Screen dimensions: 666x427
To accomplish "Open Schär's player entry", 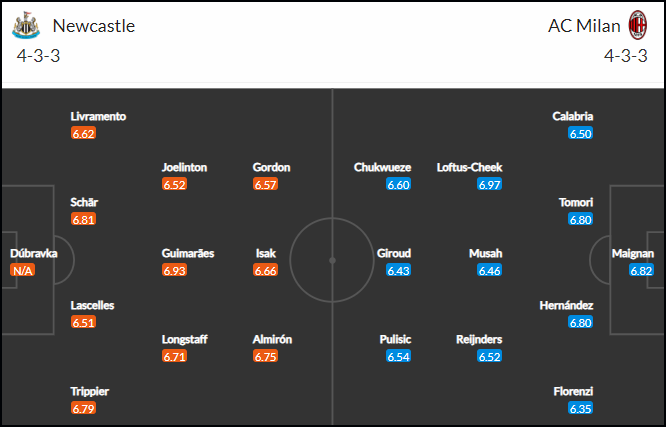I will 84,202.
